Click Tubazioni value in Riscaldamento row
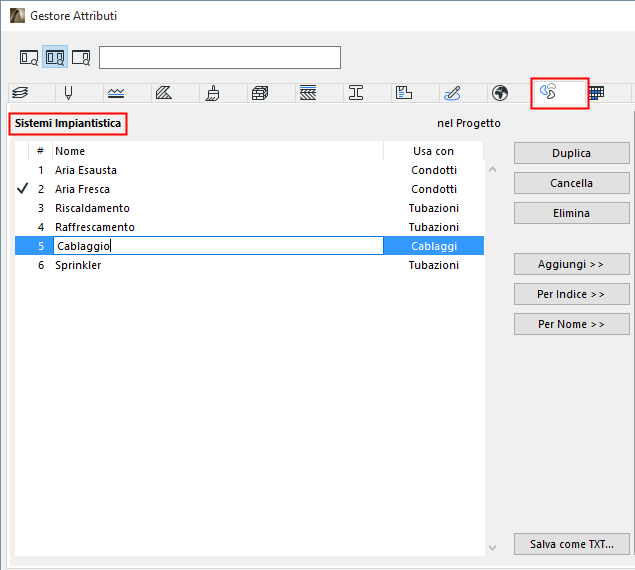The height and width of the screenshot is (570, 635). (434, 208)
